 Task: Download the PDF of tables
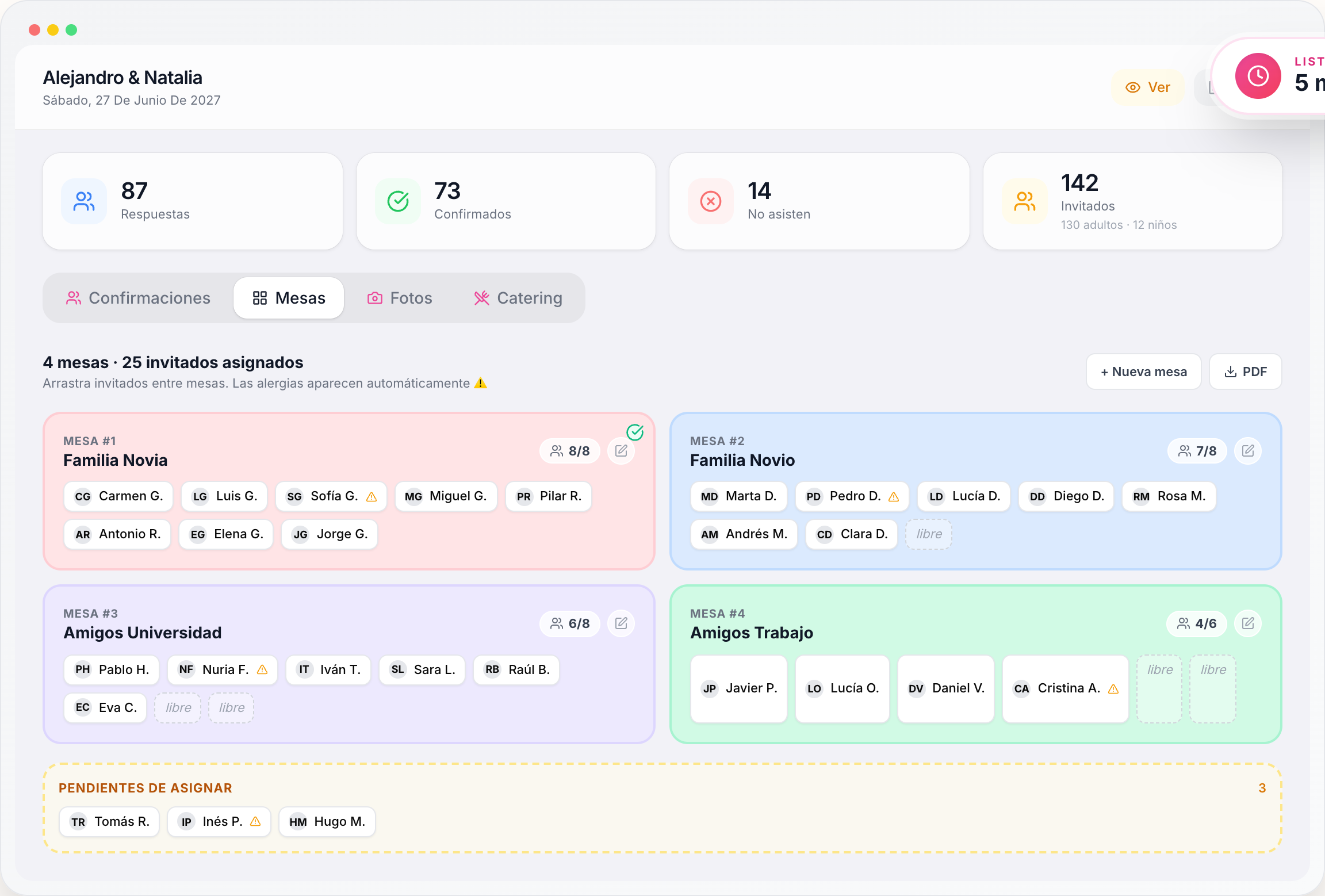point(1246,372)
